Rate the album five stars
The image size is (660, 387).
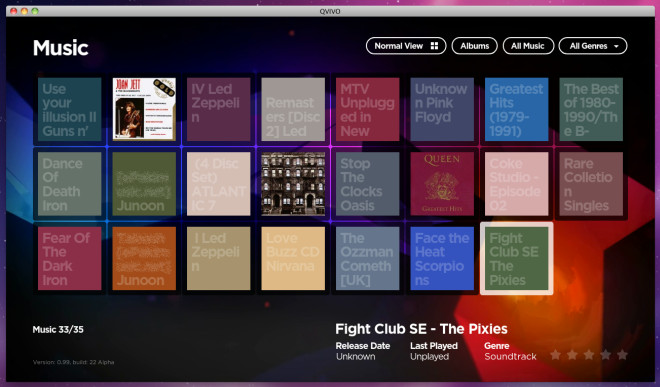click(x=622, y=355)
